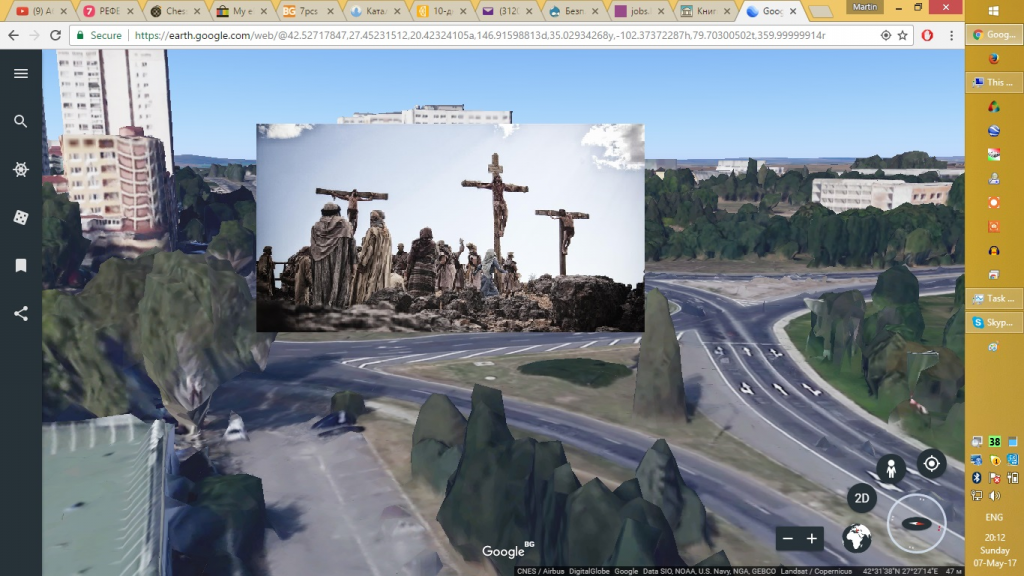
Task: Switch to the 'Книг' tab
Action: pyautogui.click(x=707, y=11)
